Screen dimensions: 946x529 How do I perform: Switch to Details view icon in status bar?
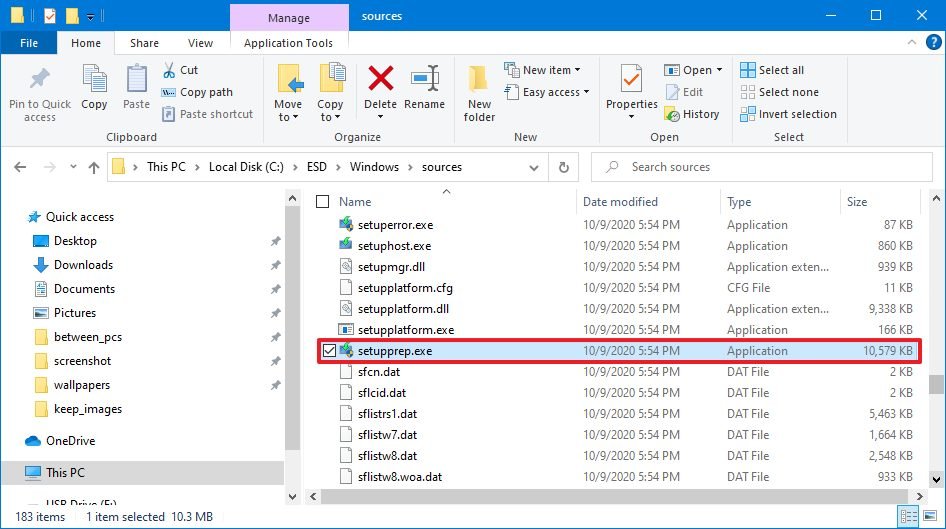(908, 516)
